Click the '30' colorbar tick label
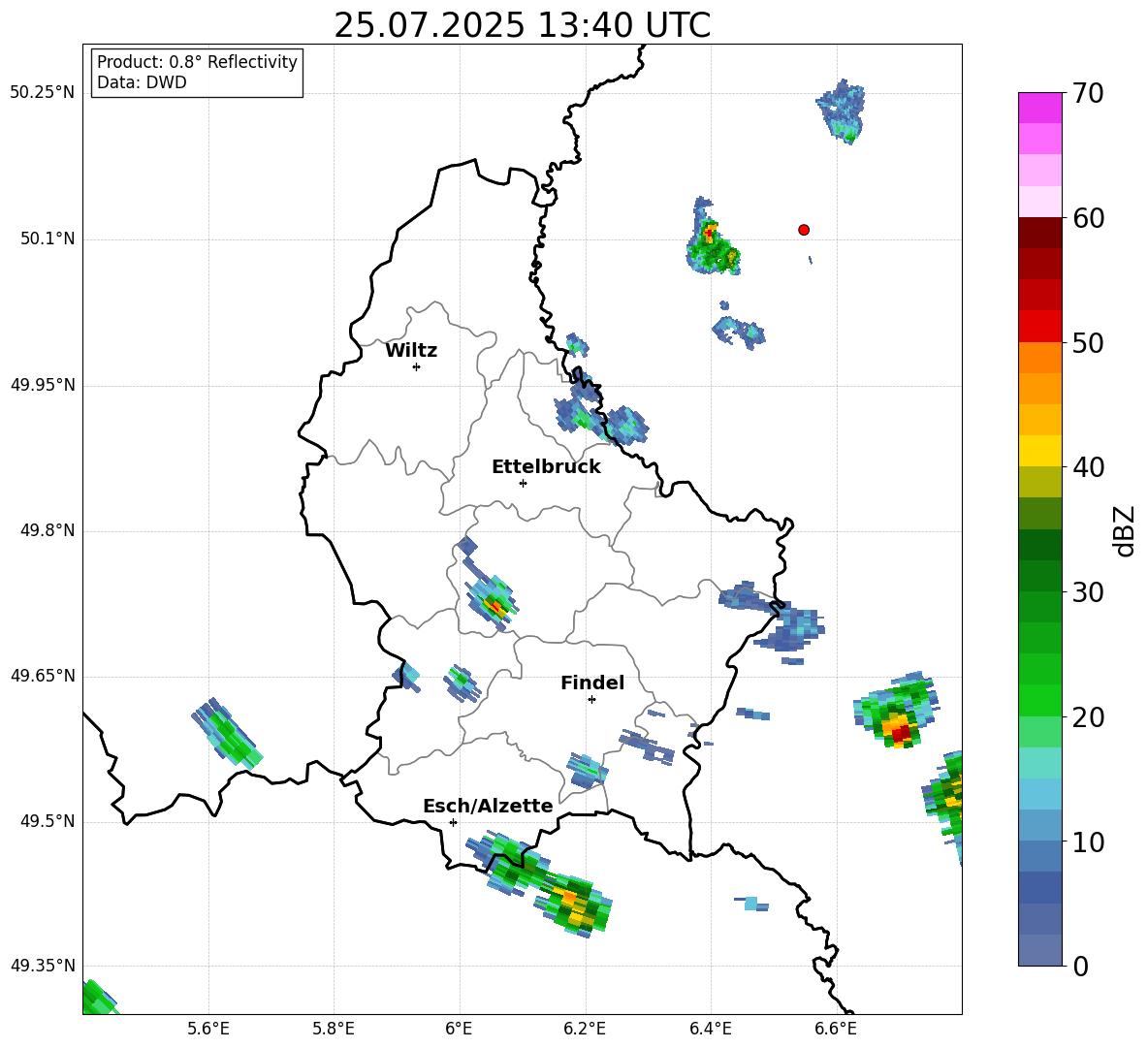The image size is (1148, 1048). 1088,592
